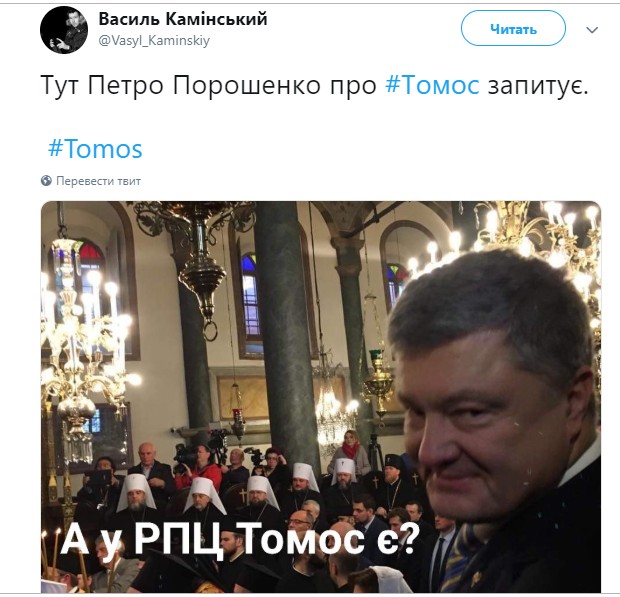
Task: Click Перевести твит to translate the tweet
Action: (x=98, y=181)
